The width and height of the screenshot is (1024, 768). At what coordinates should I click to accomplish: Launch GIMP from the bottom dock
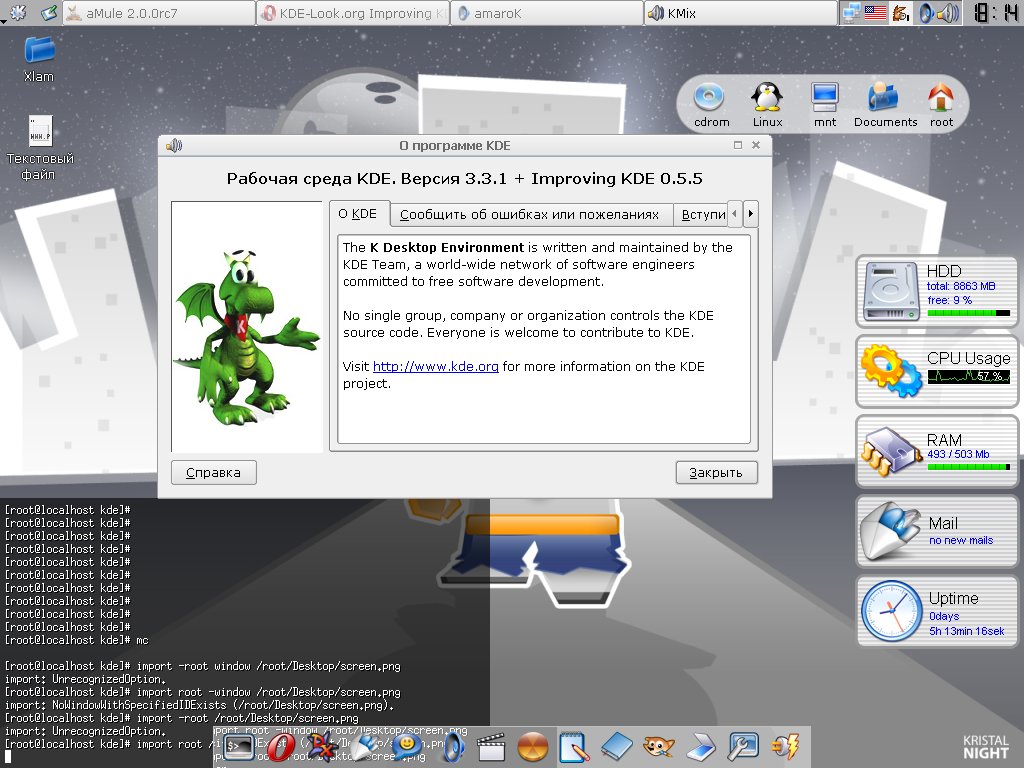(658, 746)
